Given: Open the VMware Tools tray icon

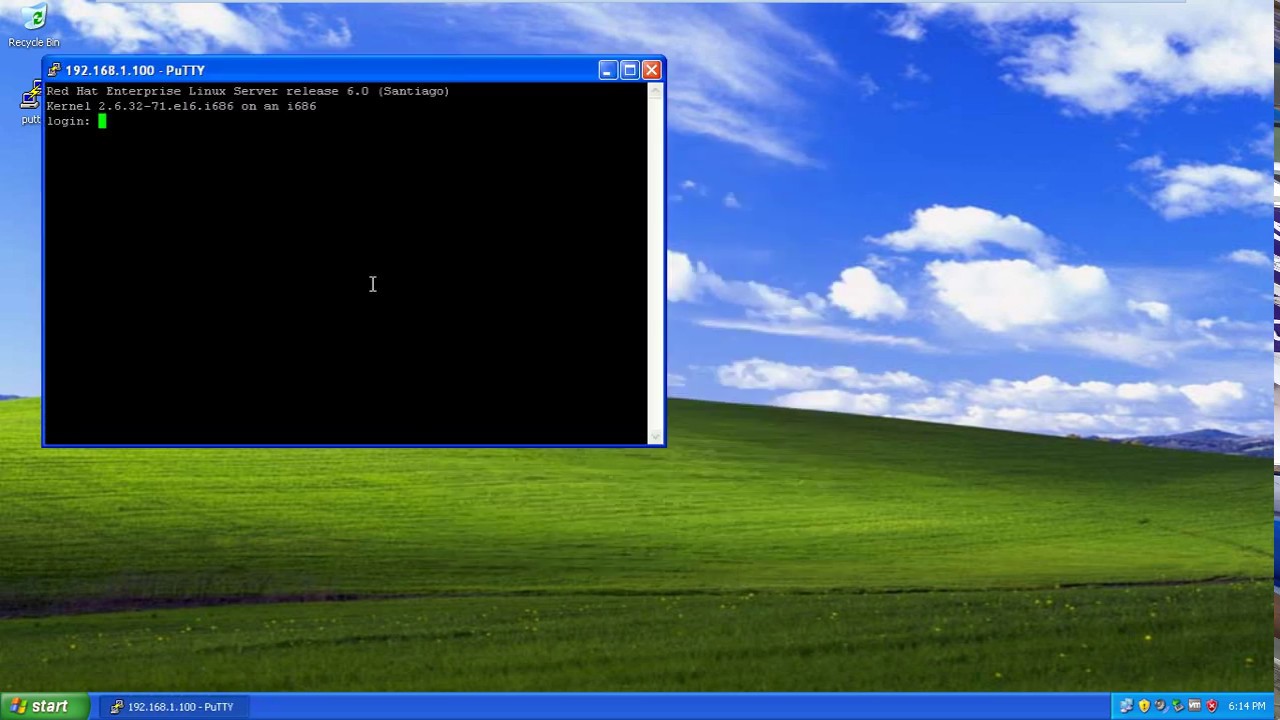Looking at the screenshot, I should point(1194,705).
